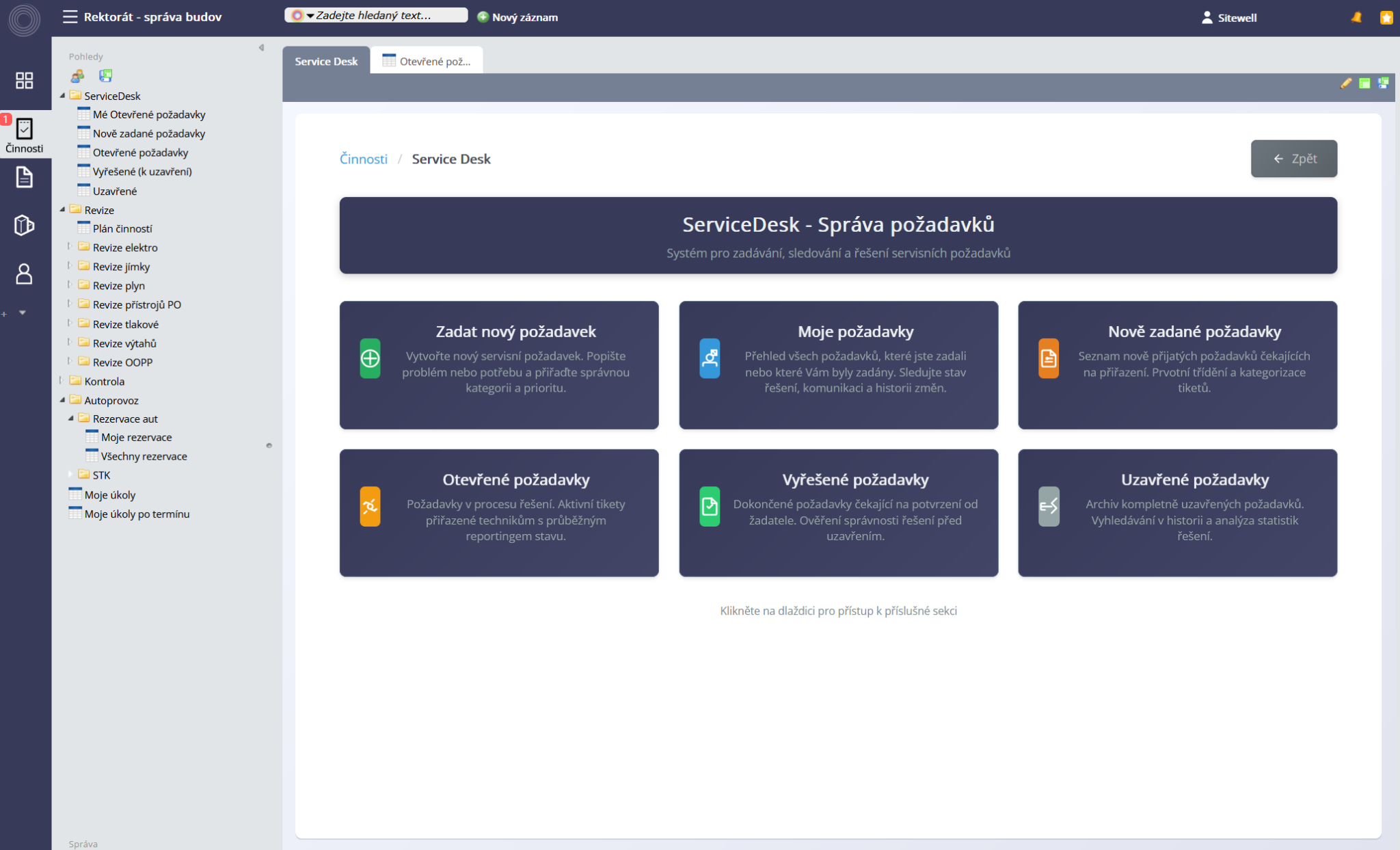Click green plus icon on Zadat nový požadavek

tap(370, 358)
